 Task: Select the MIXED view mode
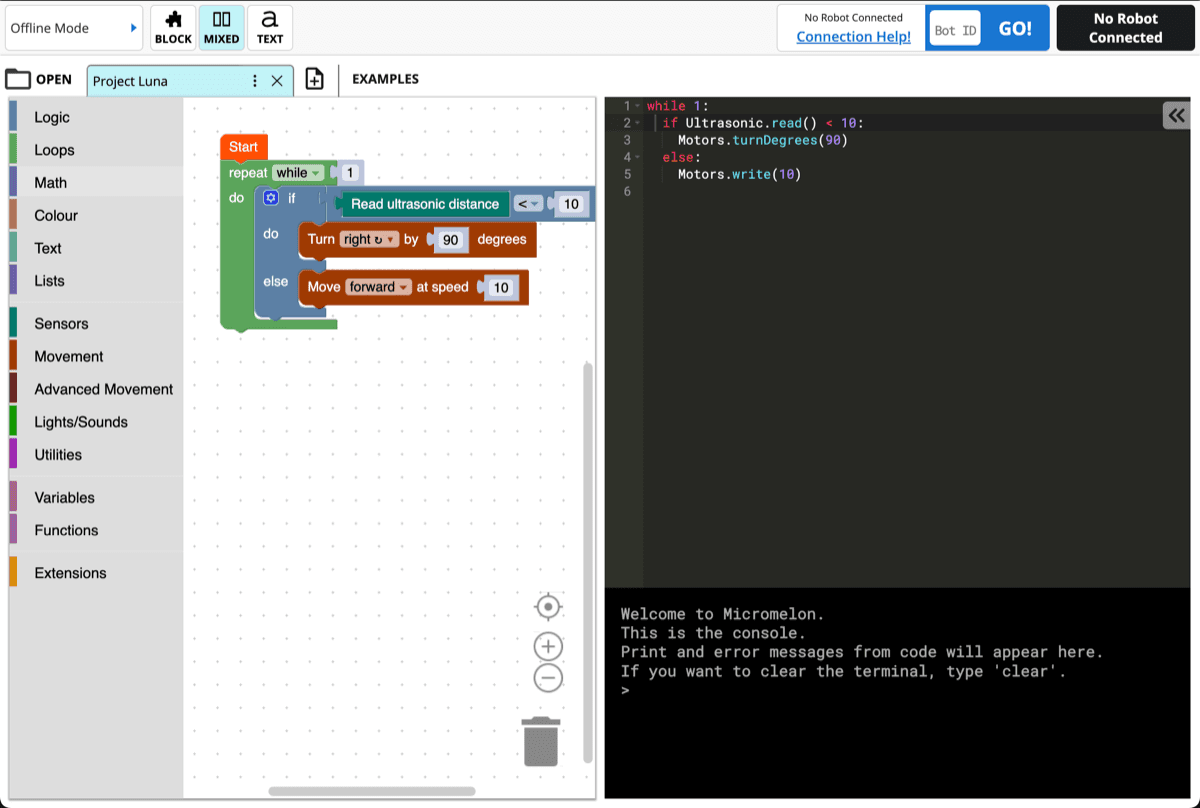(x=221, y=27)
